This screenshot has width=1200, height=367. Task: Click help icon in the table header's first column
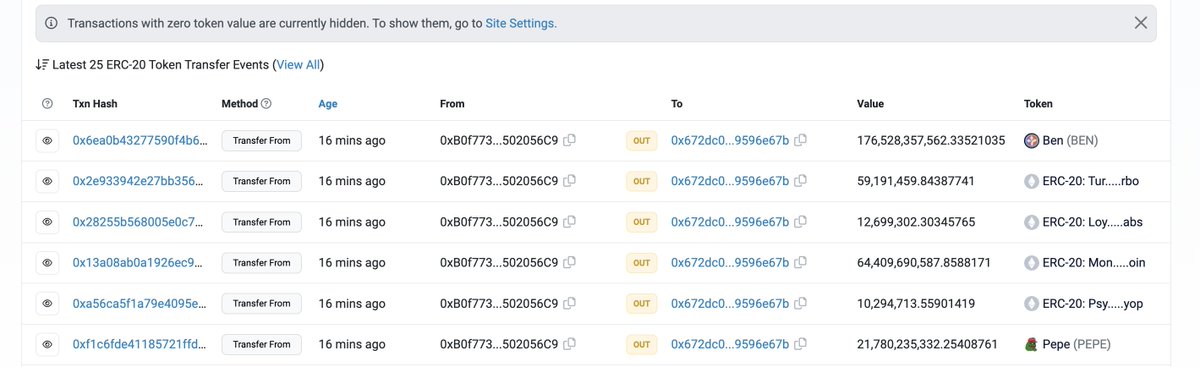tap(47, 104)
